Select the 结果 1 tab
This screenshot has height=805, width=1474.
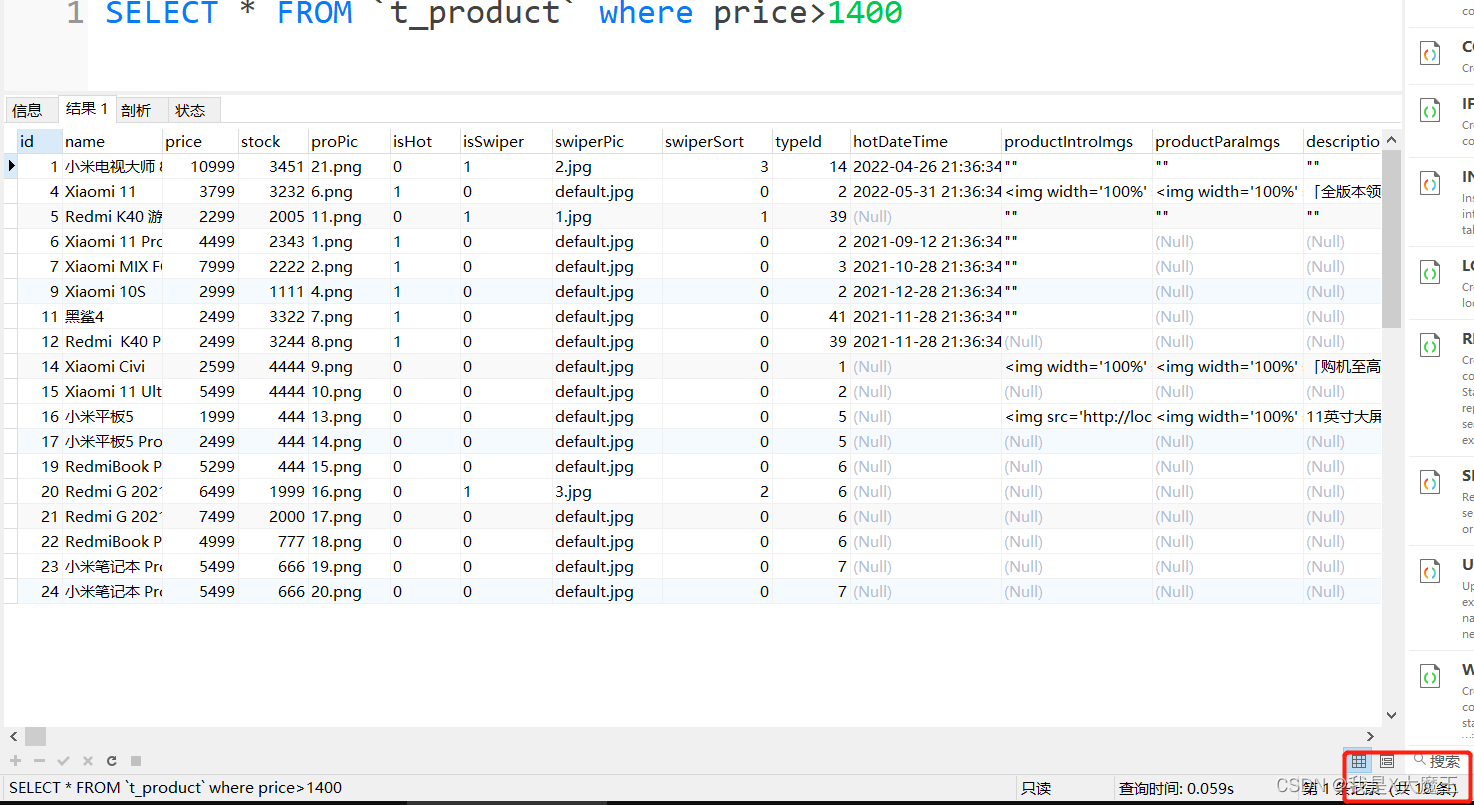(86, 109)
